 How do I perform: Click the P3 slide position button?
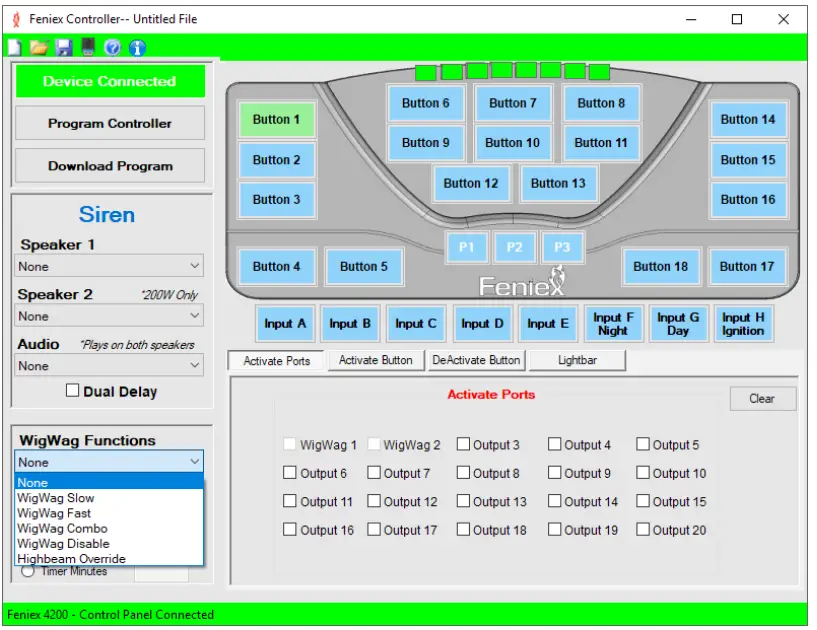[x=562, y=247]
